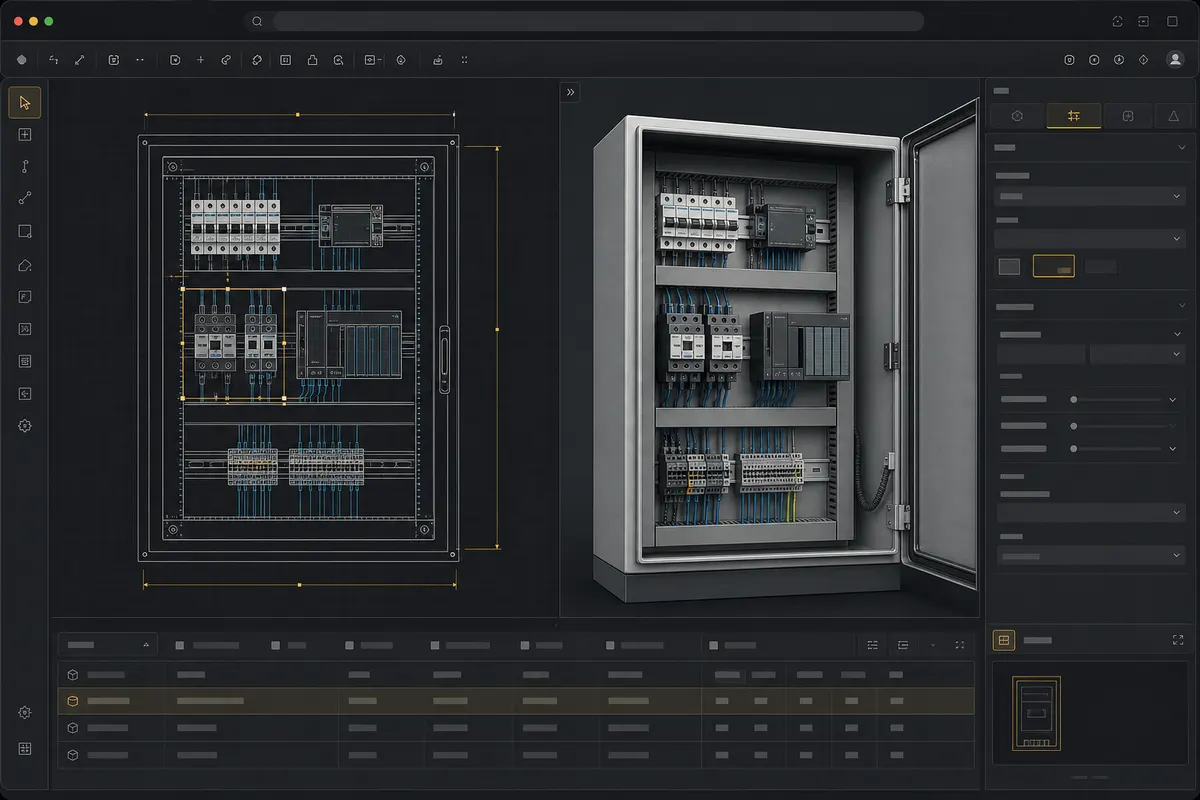Toggle the last checkbox in the table filter row
Screen dimensions: 1200x800
tap(712, 646)
